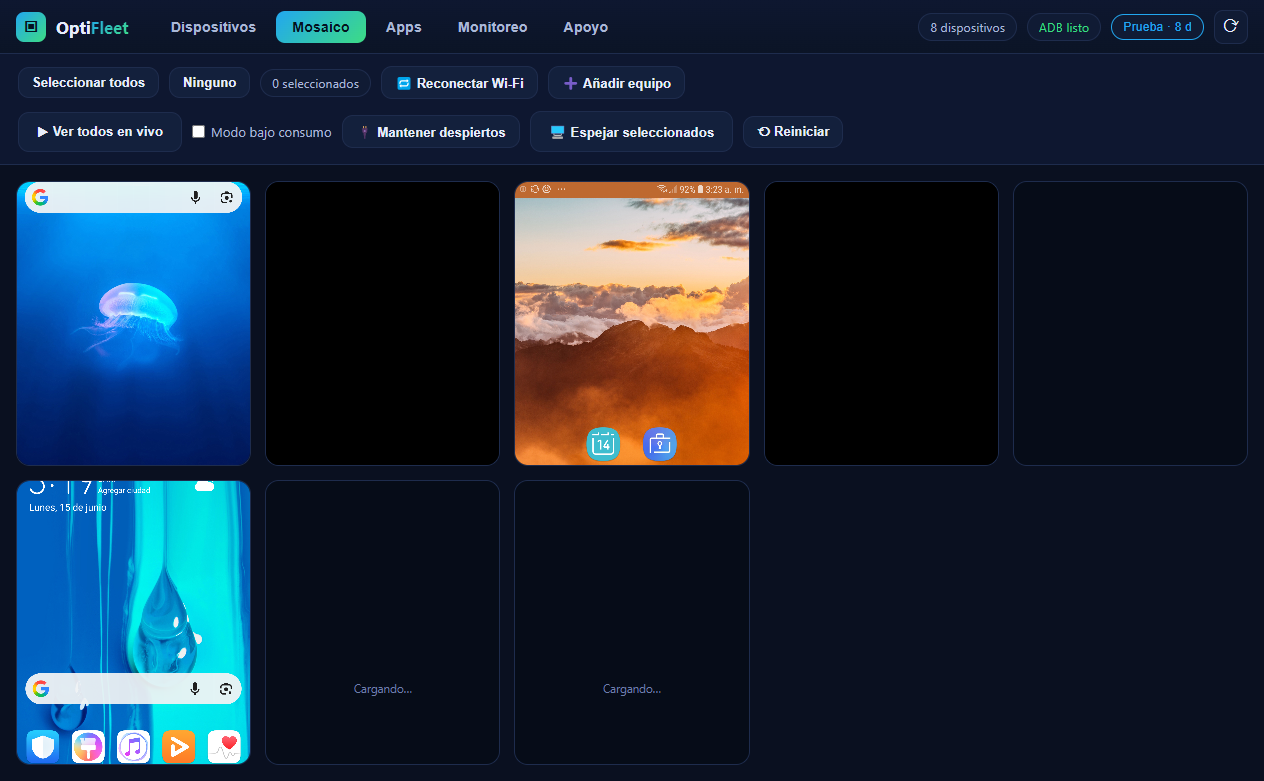
Task: Open the shield security app icon
Action: pyautogui.click(x=43, y=746)
